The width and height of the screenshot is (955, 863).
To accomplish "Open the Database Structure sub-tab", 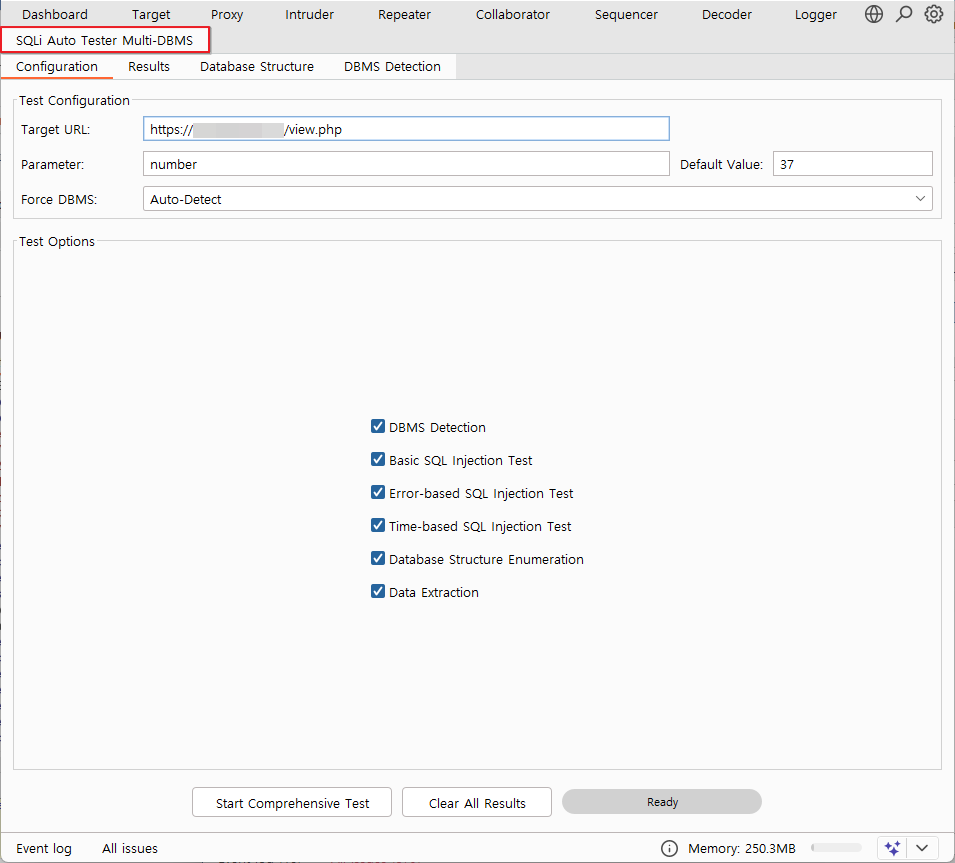I will click(257, 66).
